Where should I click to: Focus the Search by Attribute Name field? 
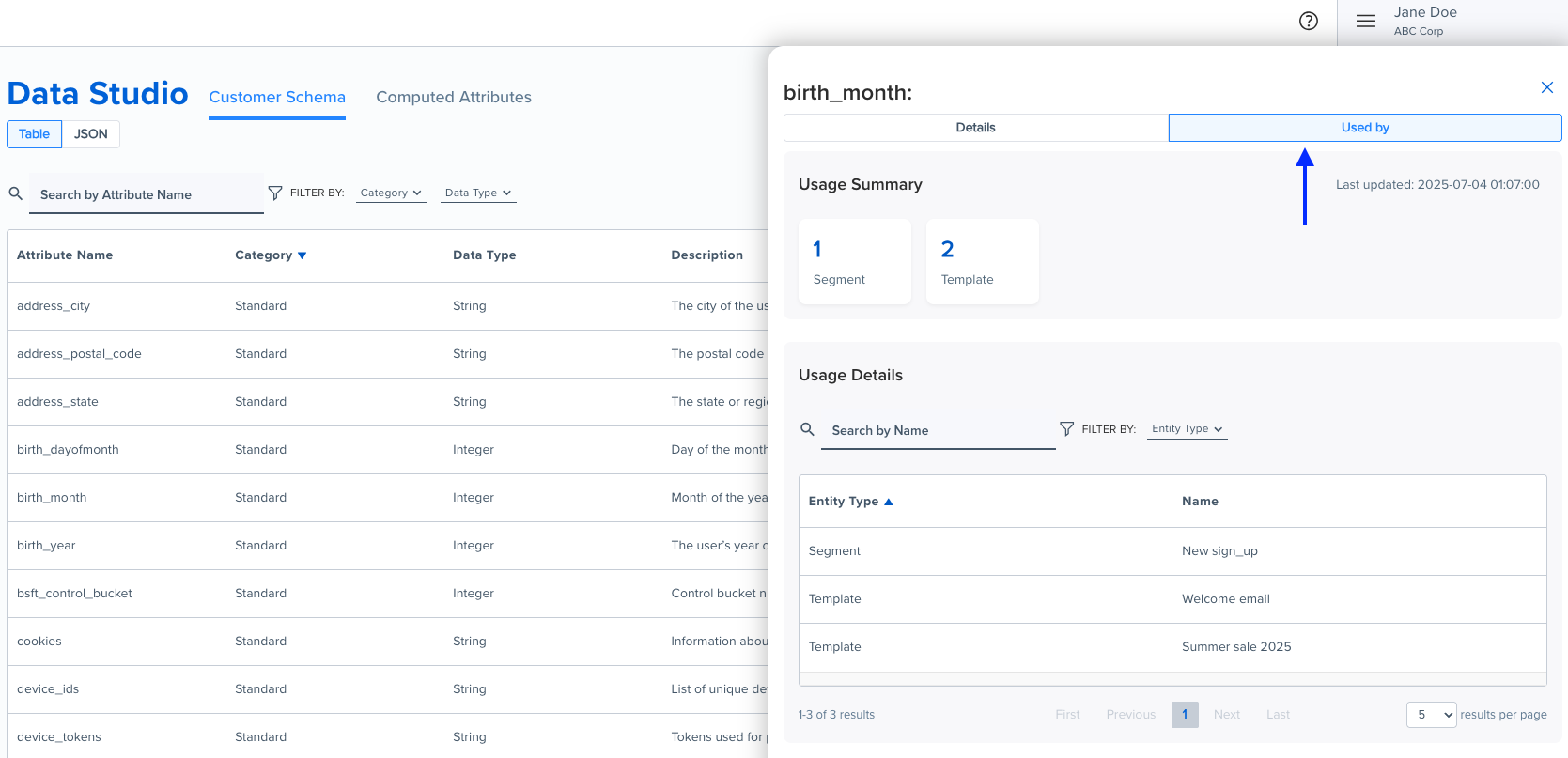click(x=147, y=194)
